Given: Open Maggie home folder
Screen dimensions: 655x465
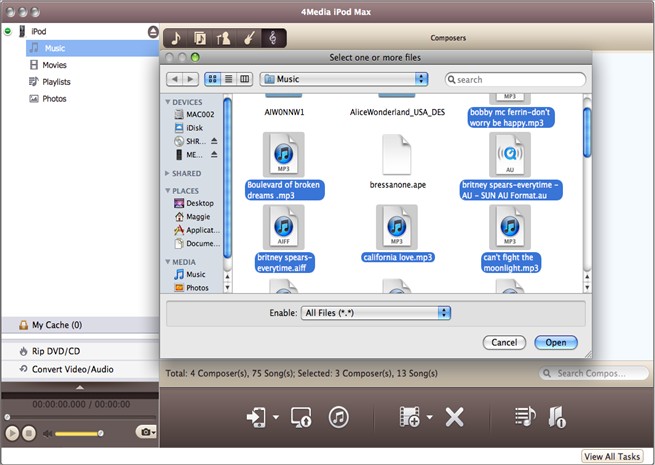Looking at the screenshot, I should coord(193,216).
